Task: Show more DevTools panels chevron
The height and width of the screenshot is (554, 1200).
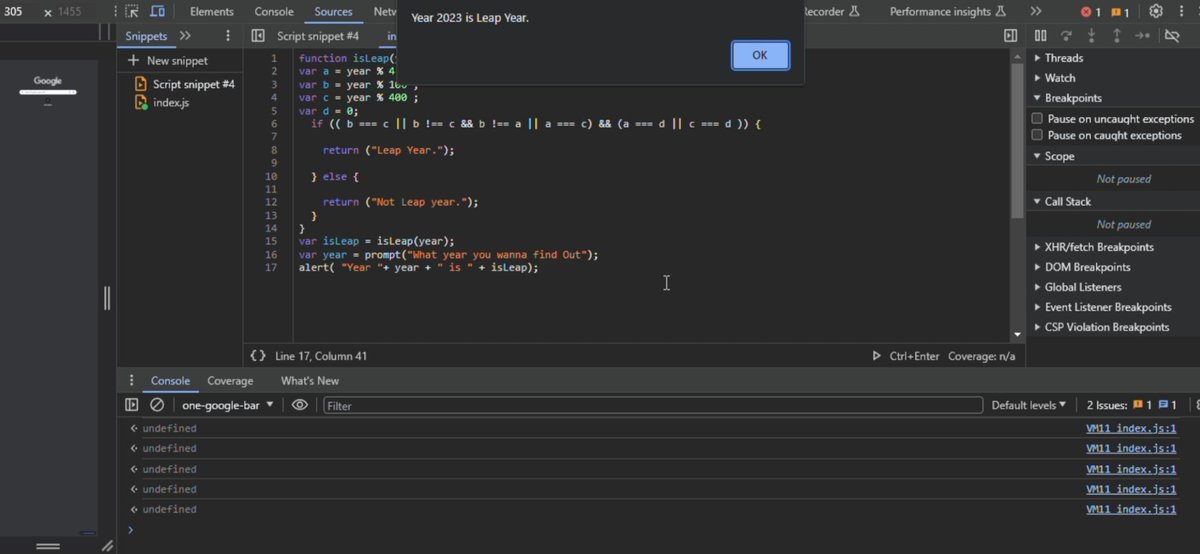Action: (1035, 12)
